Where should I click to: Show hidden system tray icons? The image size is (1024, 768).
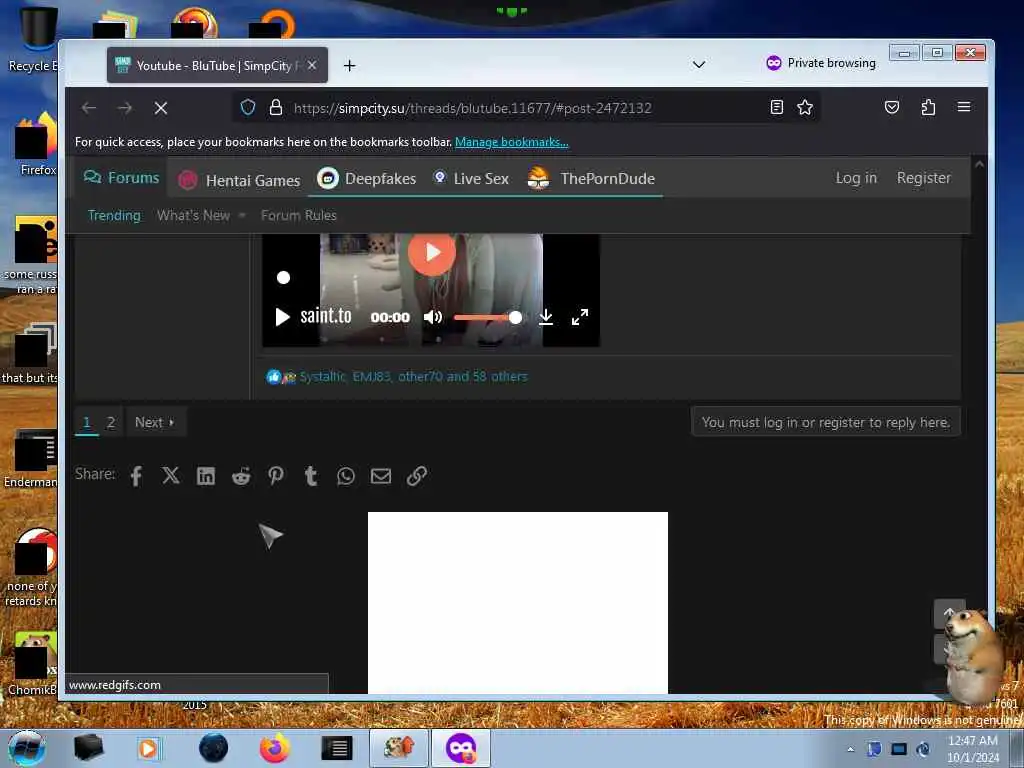pos(850,749)
